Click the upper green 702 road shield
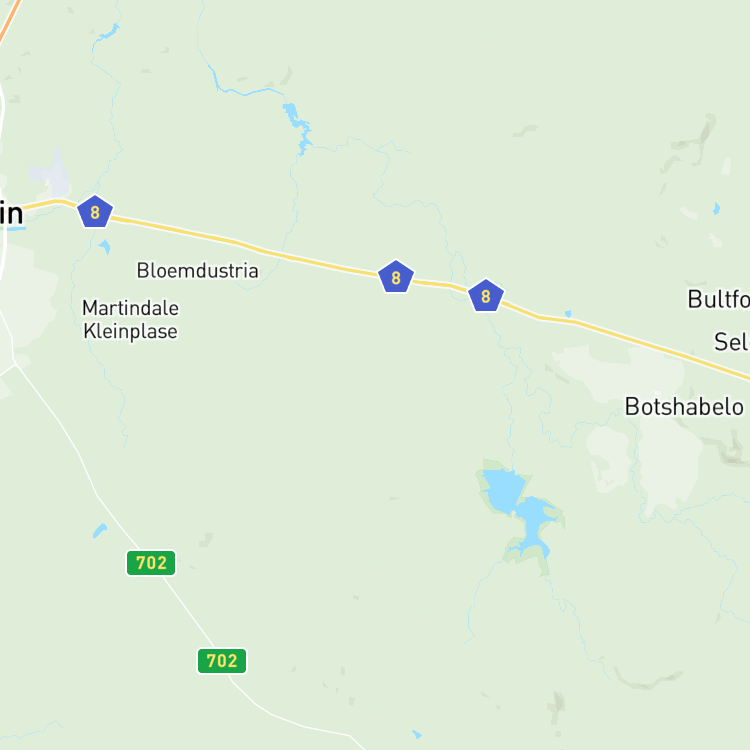Viewport: 750px width, 750px height. tap(151, 563)
